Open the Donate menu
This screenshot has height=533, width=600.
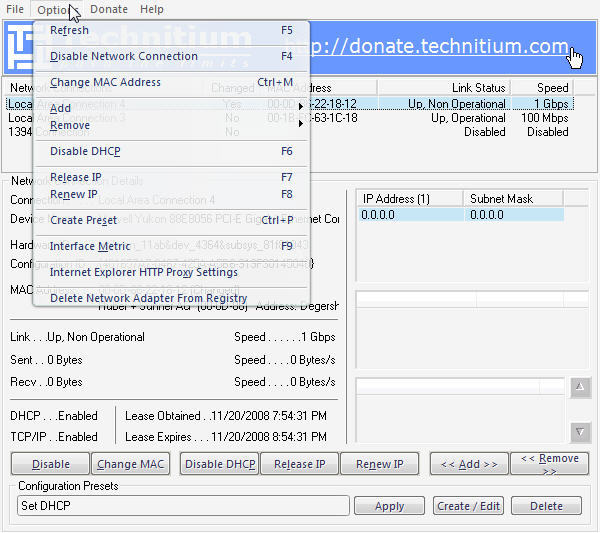coord(109,9)
